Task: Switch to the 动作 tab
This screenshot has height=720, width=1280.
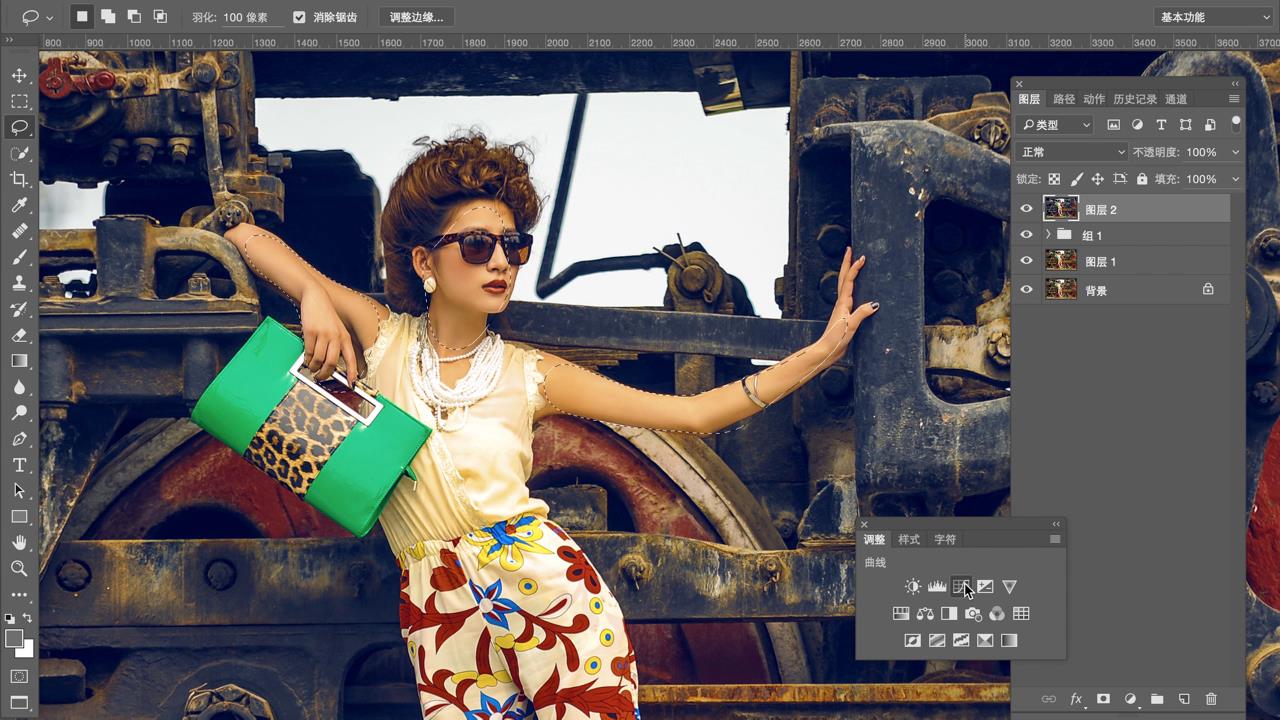Action: [1094, 99]
